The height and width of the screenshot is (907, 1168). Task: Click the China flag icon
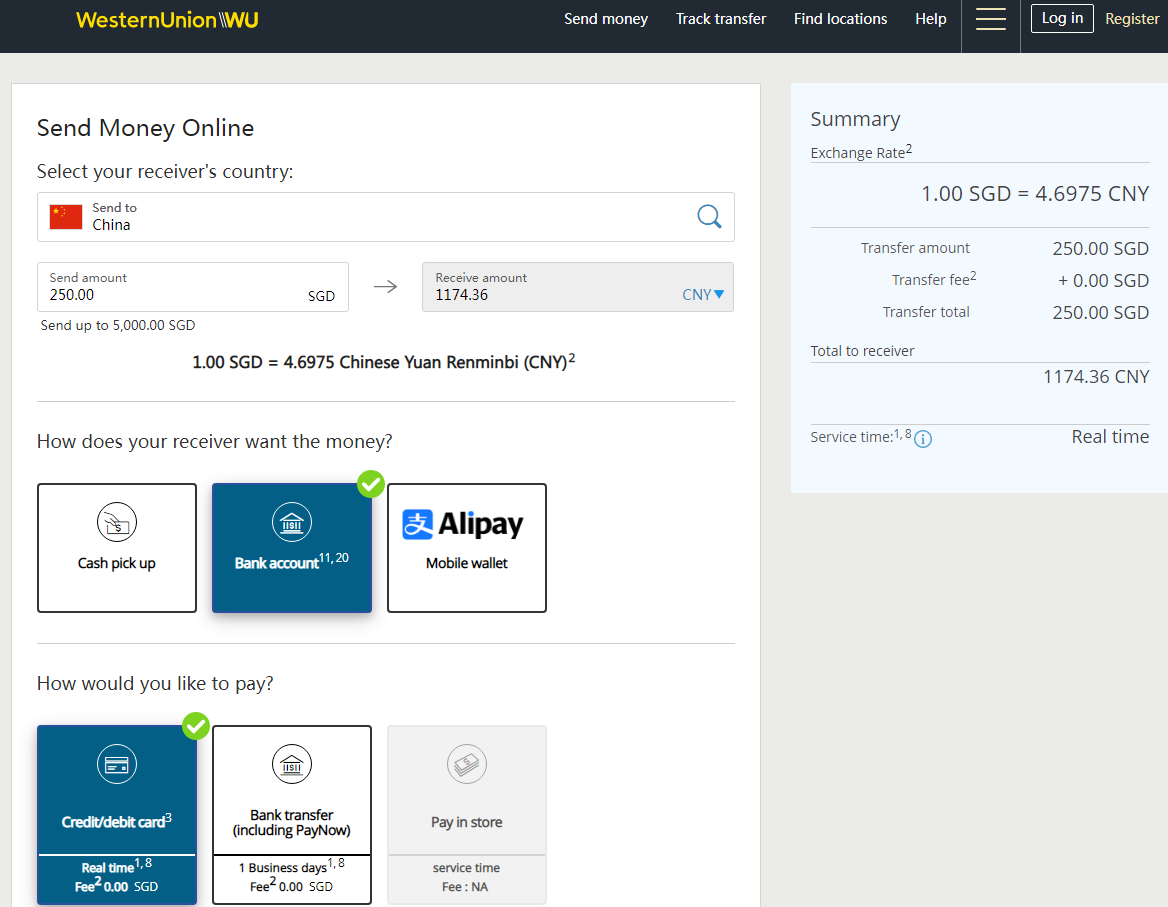pyautogui.click(x=66, y=217)
